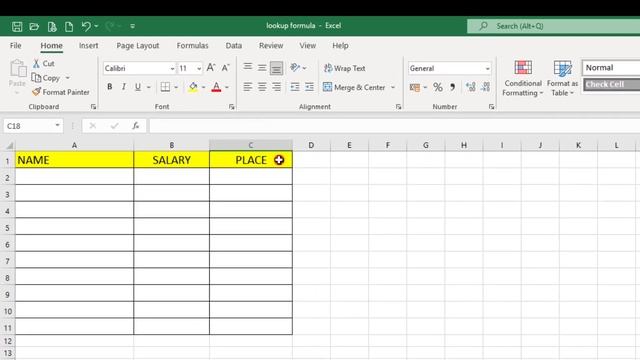This screenshot has width=640, height=360.
Task: Click the Wrap Text button
Action: coord(344,68)
